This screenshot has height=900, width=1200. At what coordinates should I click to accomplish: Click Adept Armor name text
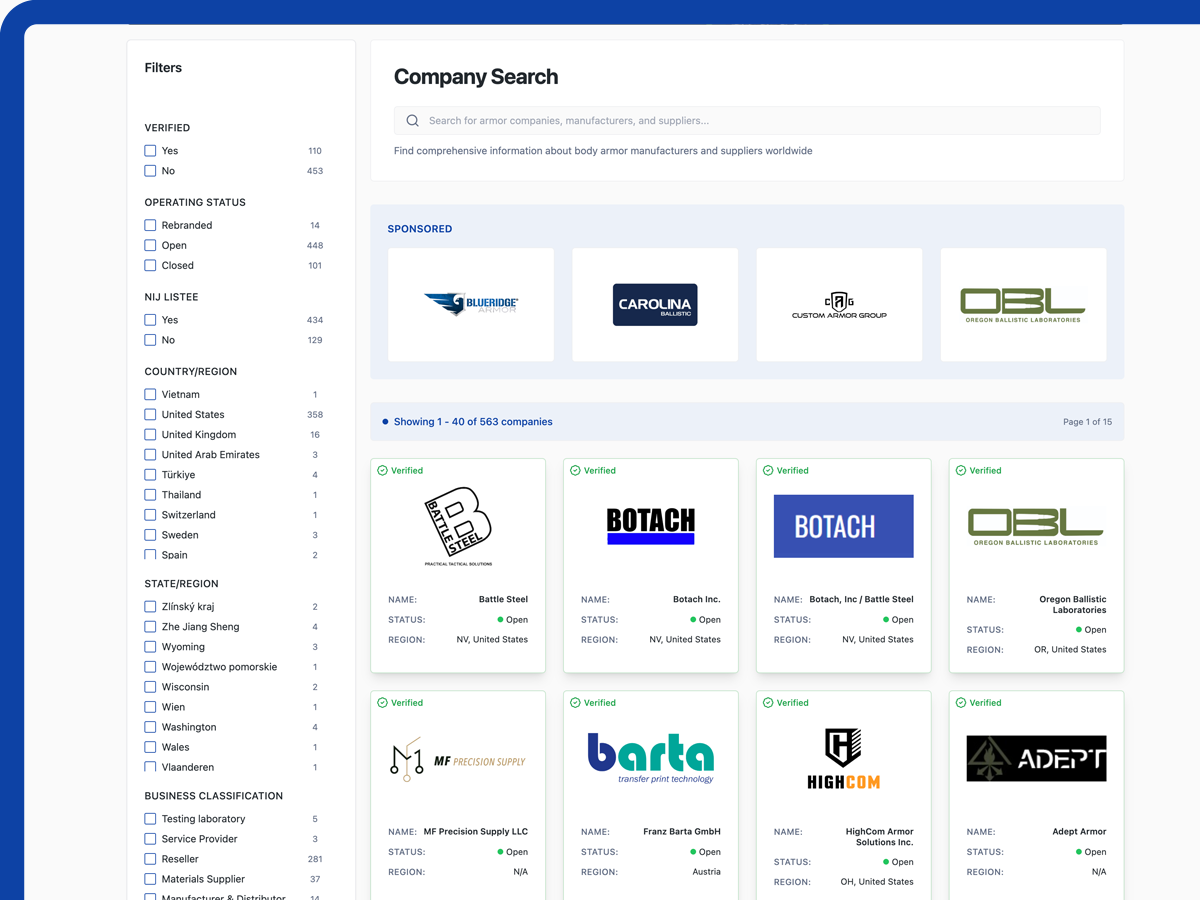click(x=1079, y=832)
